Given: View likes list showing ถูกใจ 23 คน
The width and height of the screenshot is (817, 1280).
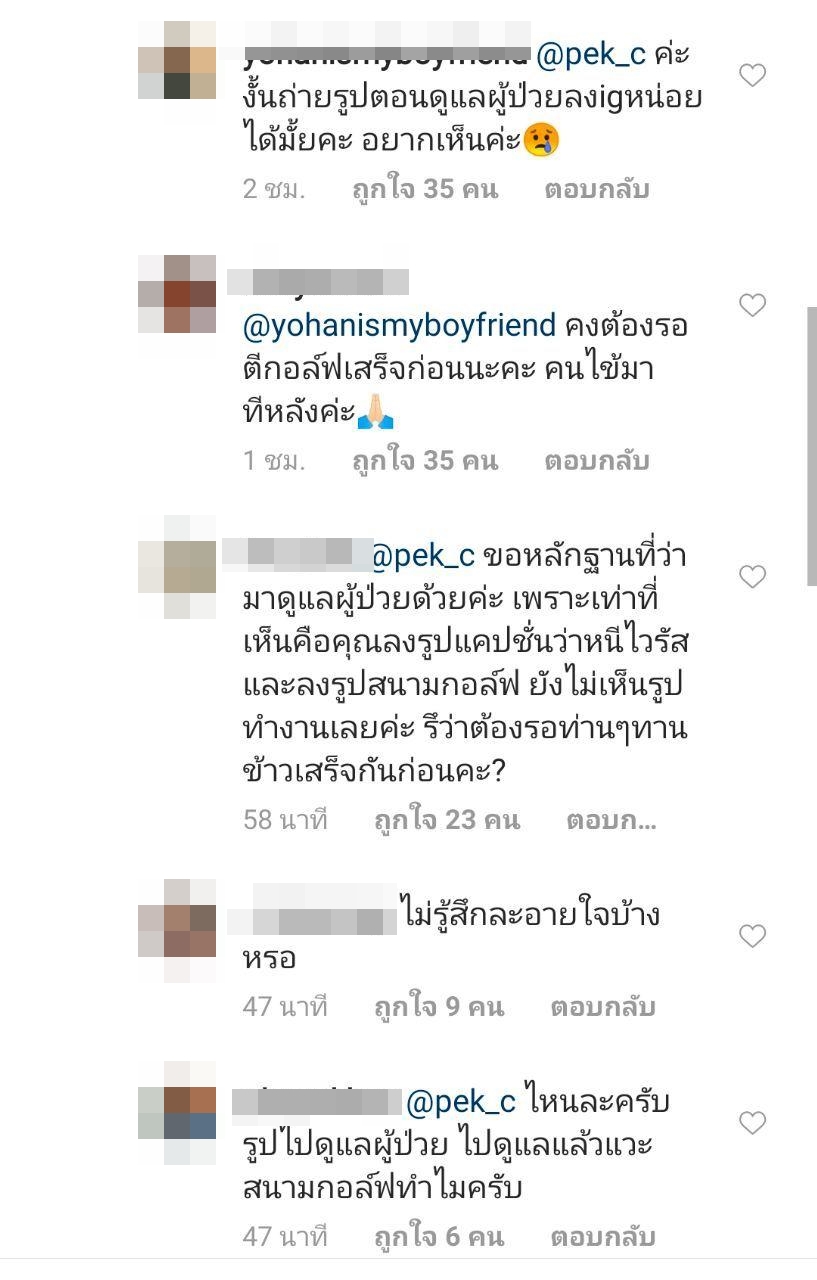Looking at the screenshot, I should coord(447,820).
